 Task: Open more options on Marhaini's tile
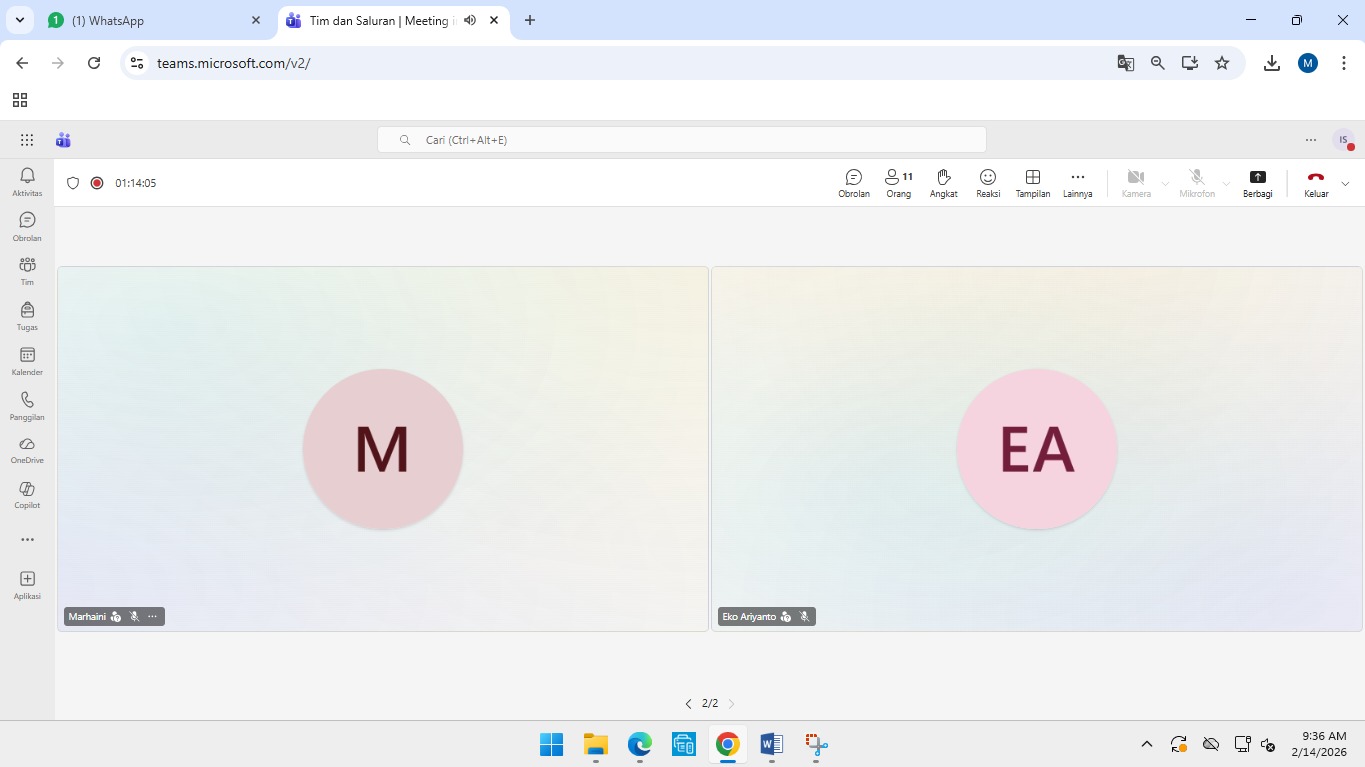click(x=152, y=617)
